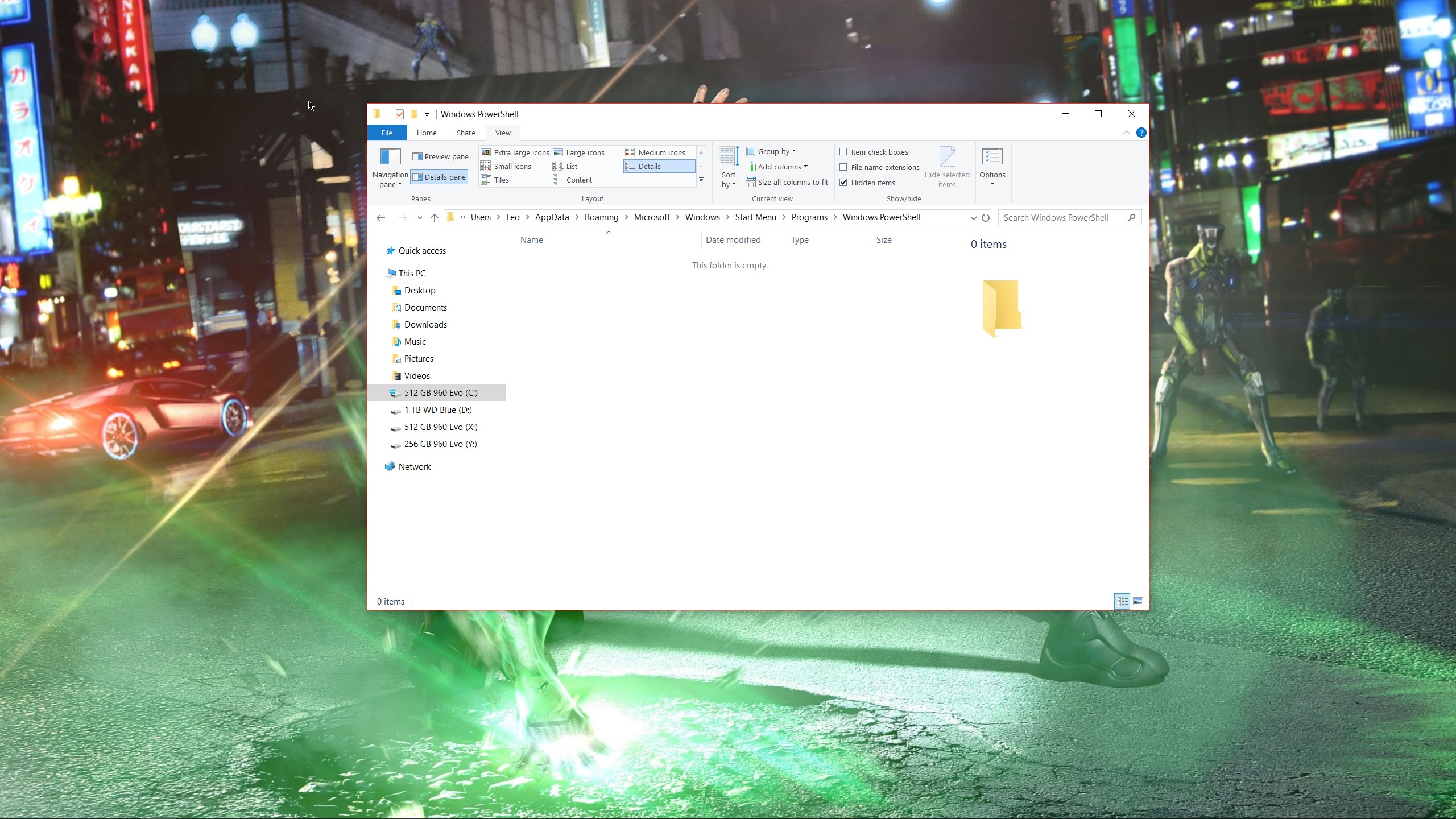Screen dimensions: 1456x819
Task: Enable Item check boxes
Action: tap(843, 152)
